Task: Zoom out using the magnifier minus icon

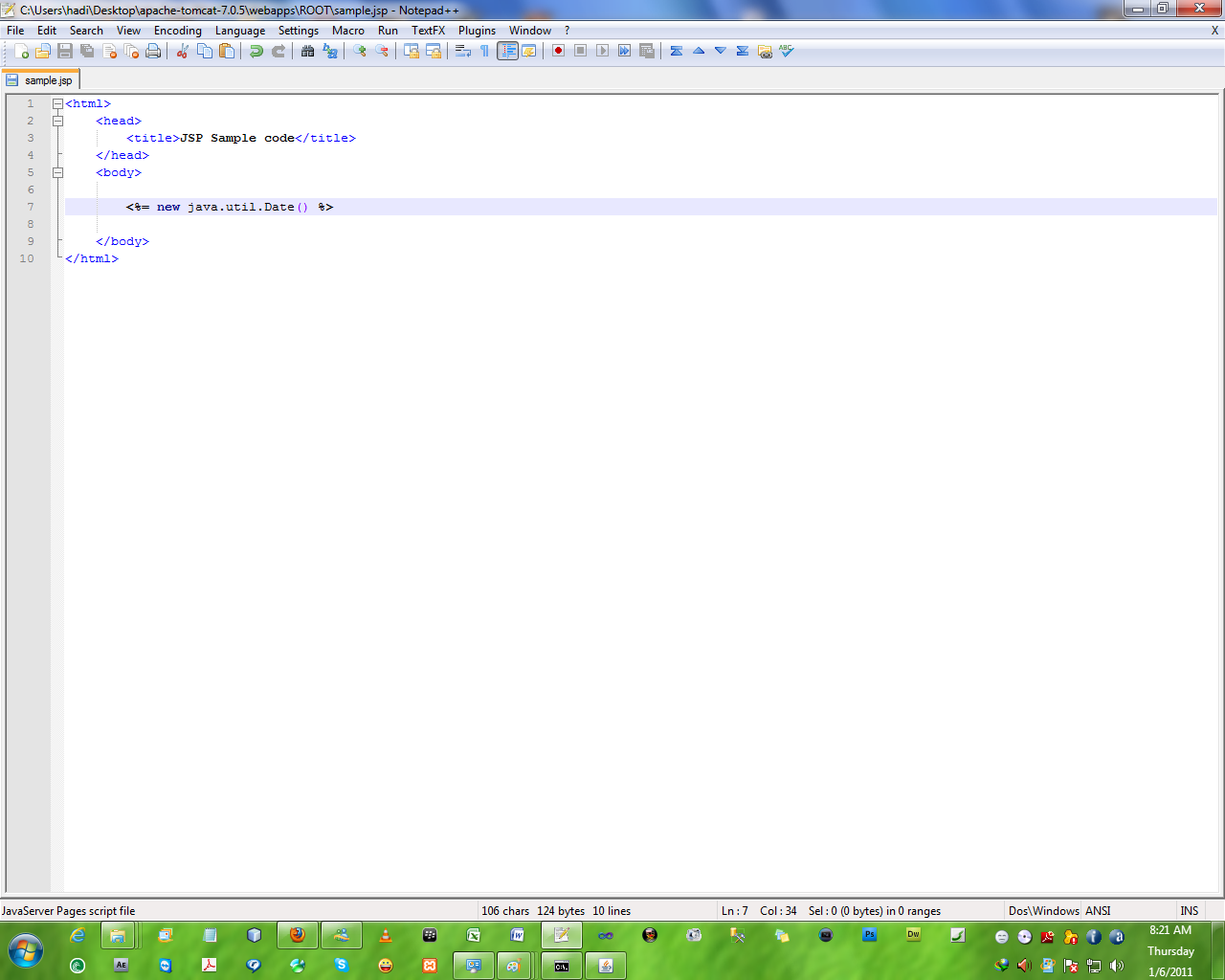Action: click(x=382, y=51)
